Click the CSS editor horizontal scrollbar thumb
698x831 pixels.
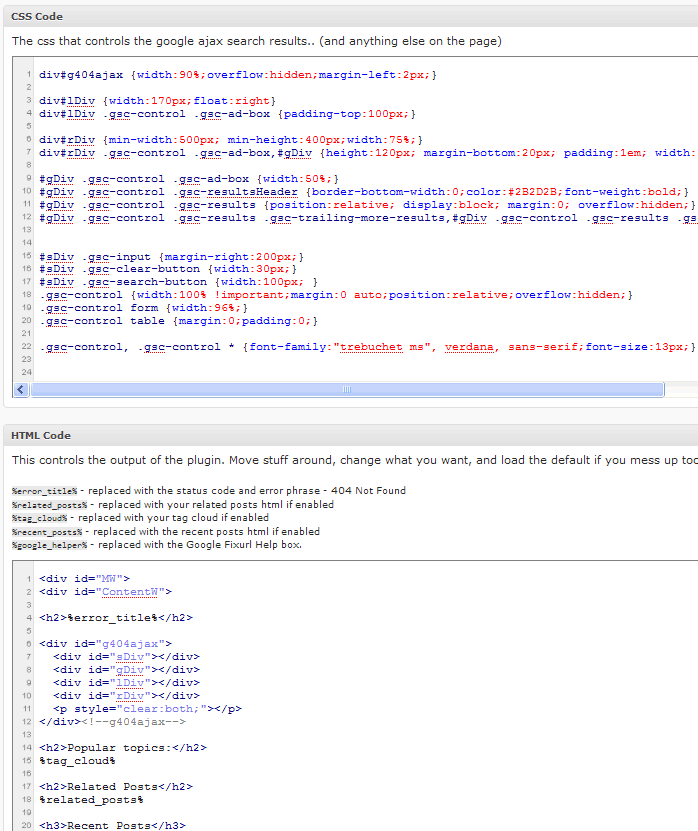(347, 389)
